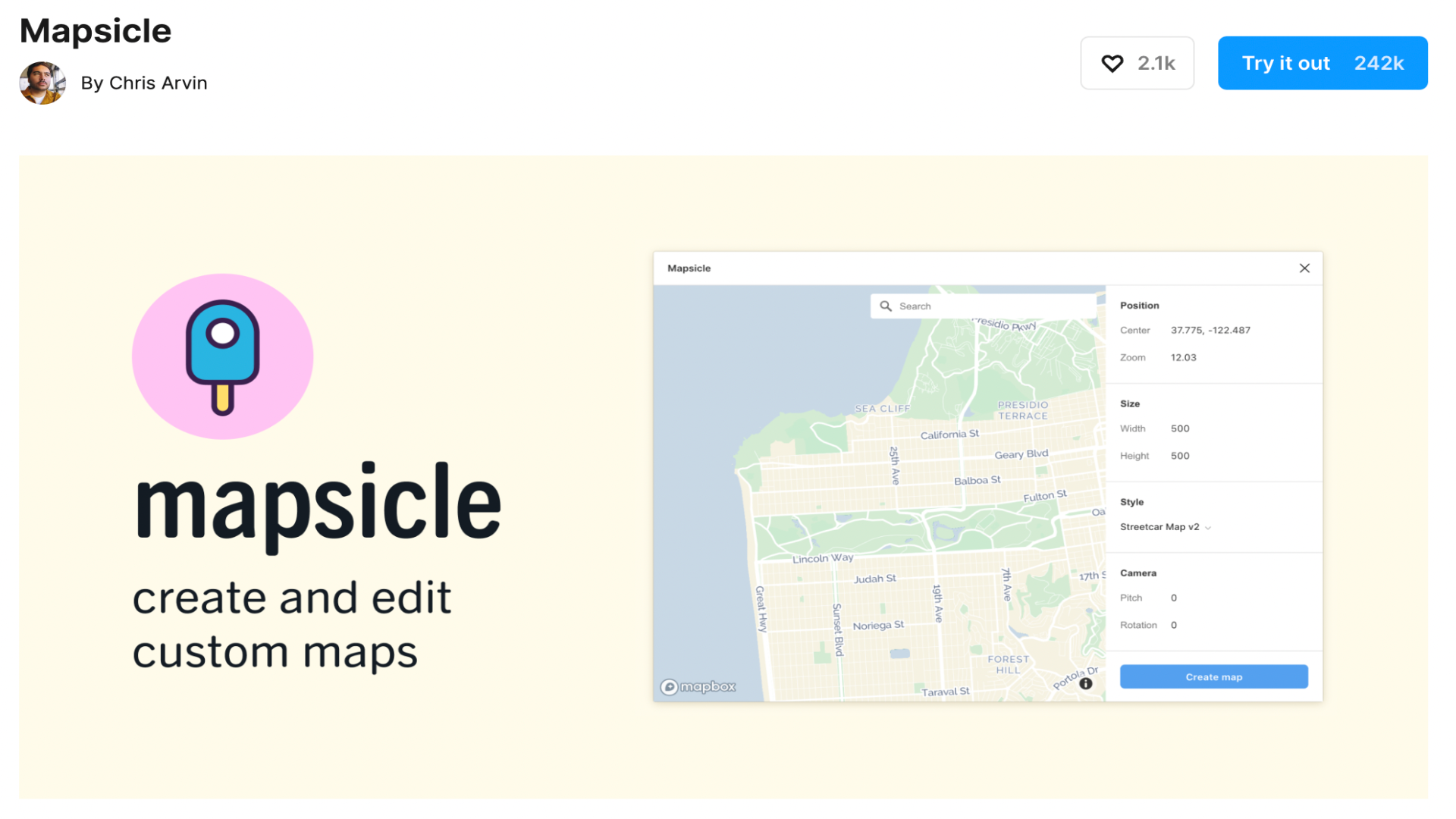The width and height of the screenshot is (1456, 819).
Task: Change the Pitch value under Camera
Action: pos(1173,598)
